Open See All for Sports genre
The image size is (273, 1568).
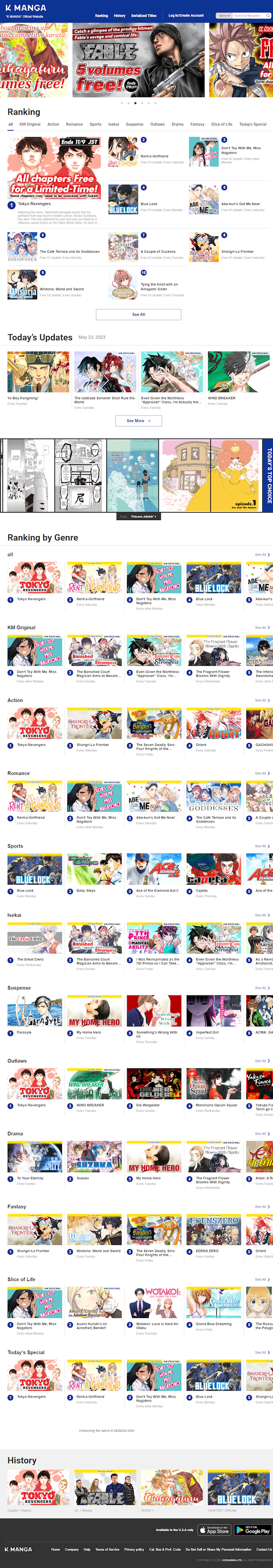(260, 845)
